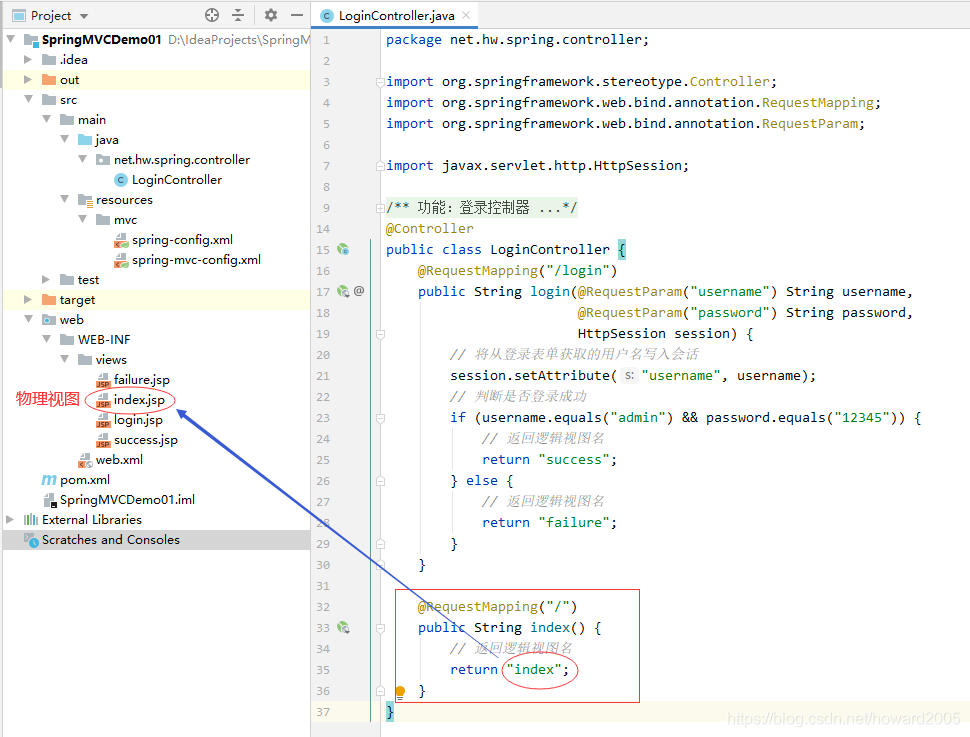Hide the Project panel with minus icon

click(297, 15)
